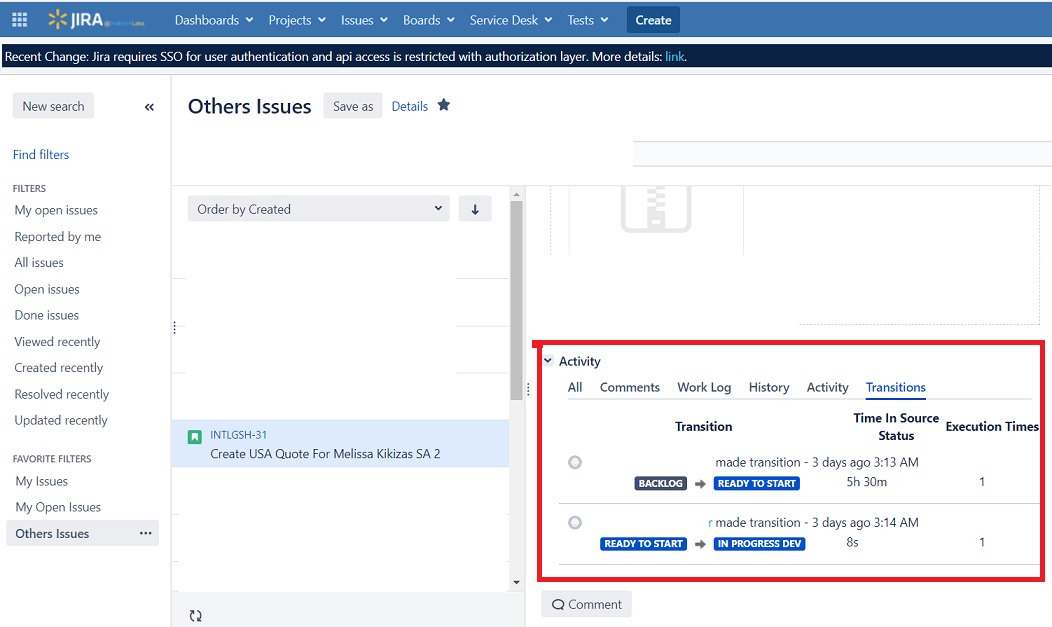
Task: Collapse the filters sidebar with double chevron
Action: pos(149,107)
